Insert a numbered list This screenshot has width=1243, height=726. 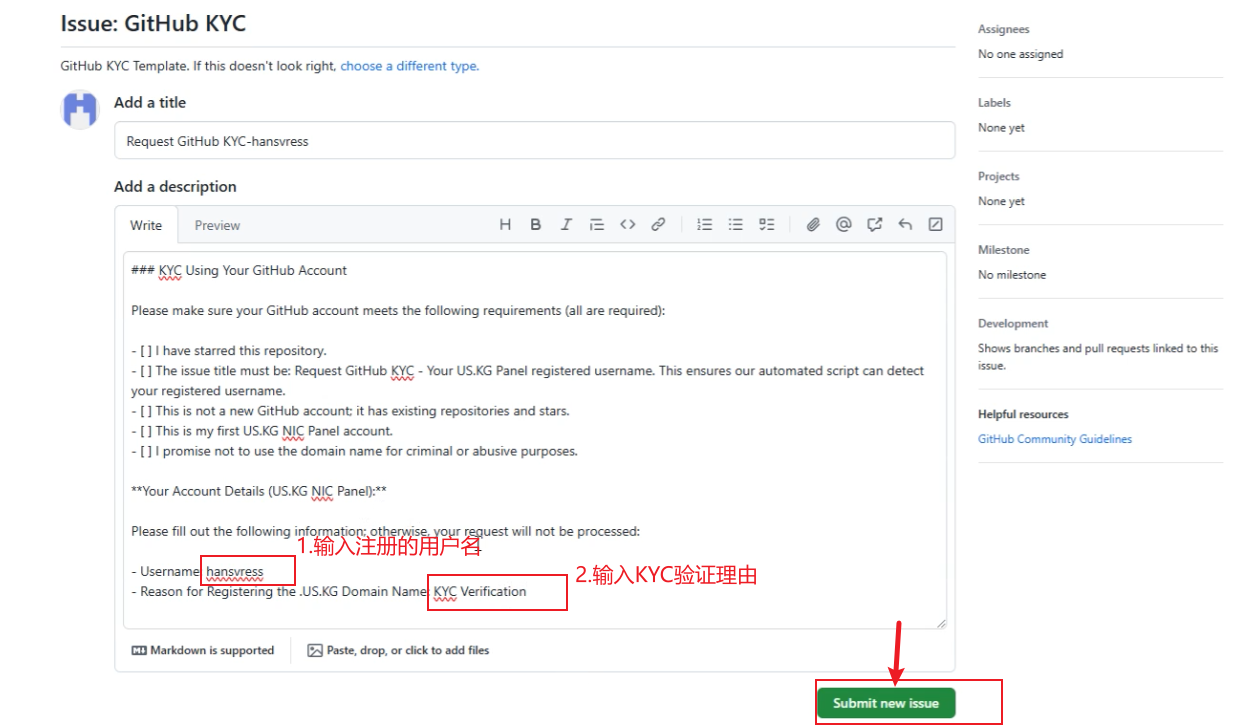click(x=705, y=225)
